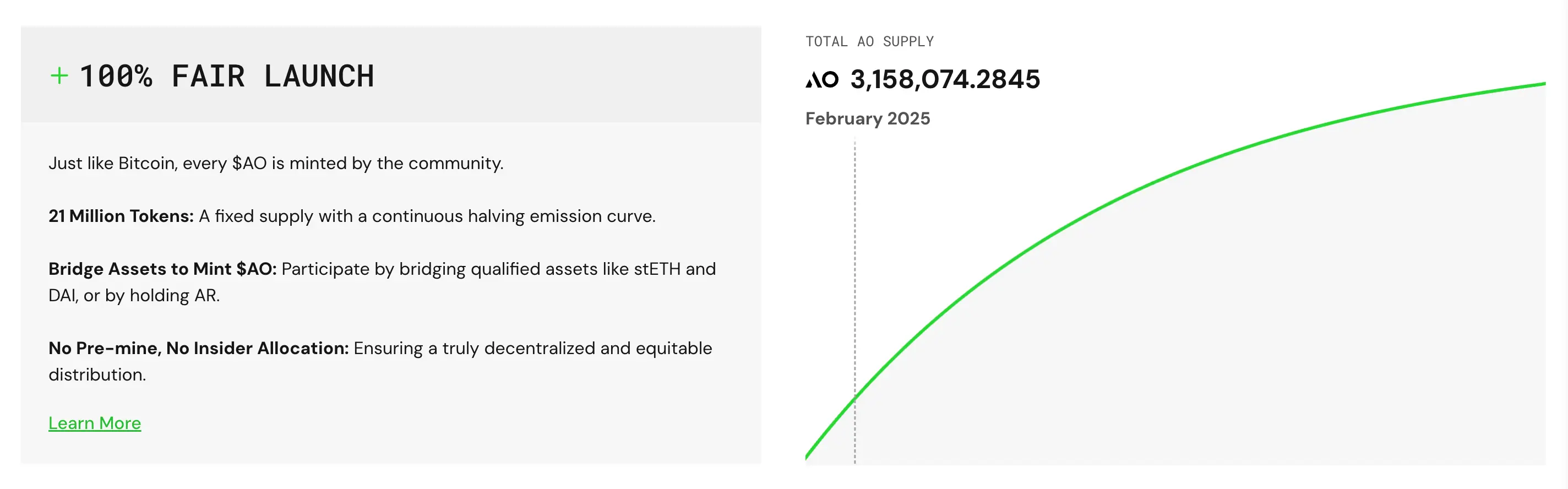
Task: Click the green curve at the dashed marker
Action: (854, 398)
